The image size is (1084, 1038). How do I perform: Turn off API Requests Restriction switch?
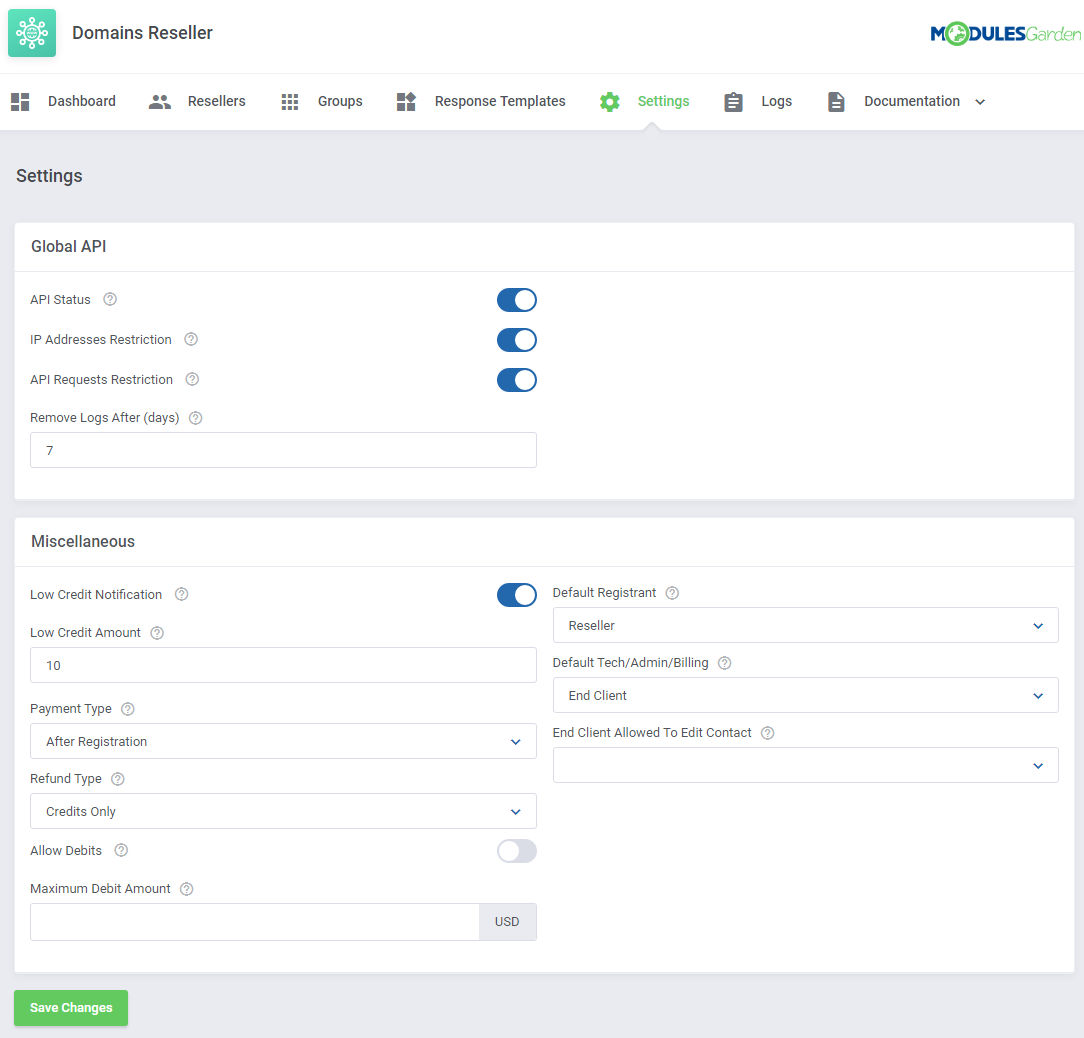coord(516,380)
